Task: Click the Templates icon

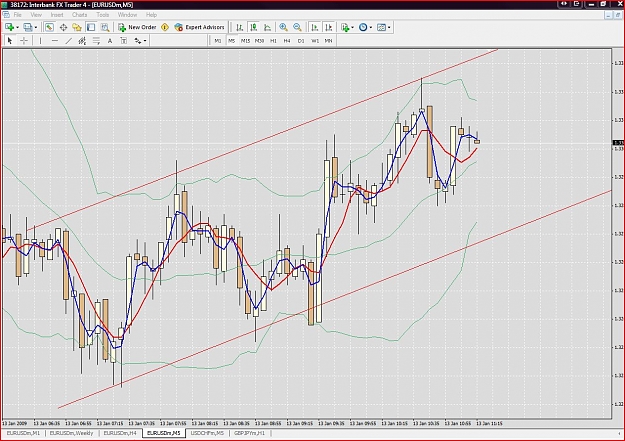Action: (x=381, y=27)
